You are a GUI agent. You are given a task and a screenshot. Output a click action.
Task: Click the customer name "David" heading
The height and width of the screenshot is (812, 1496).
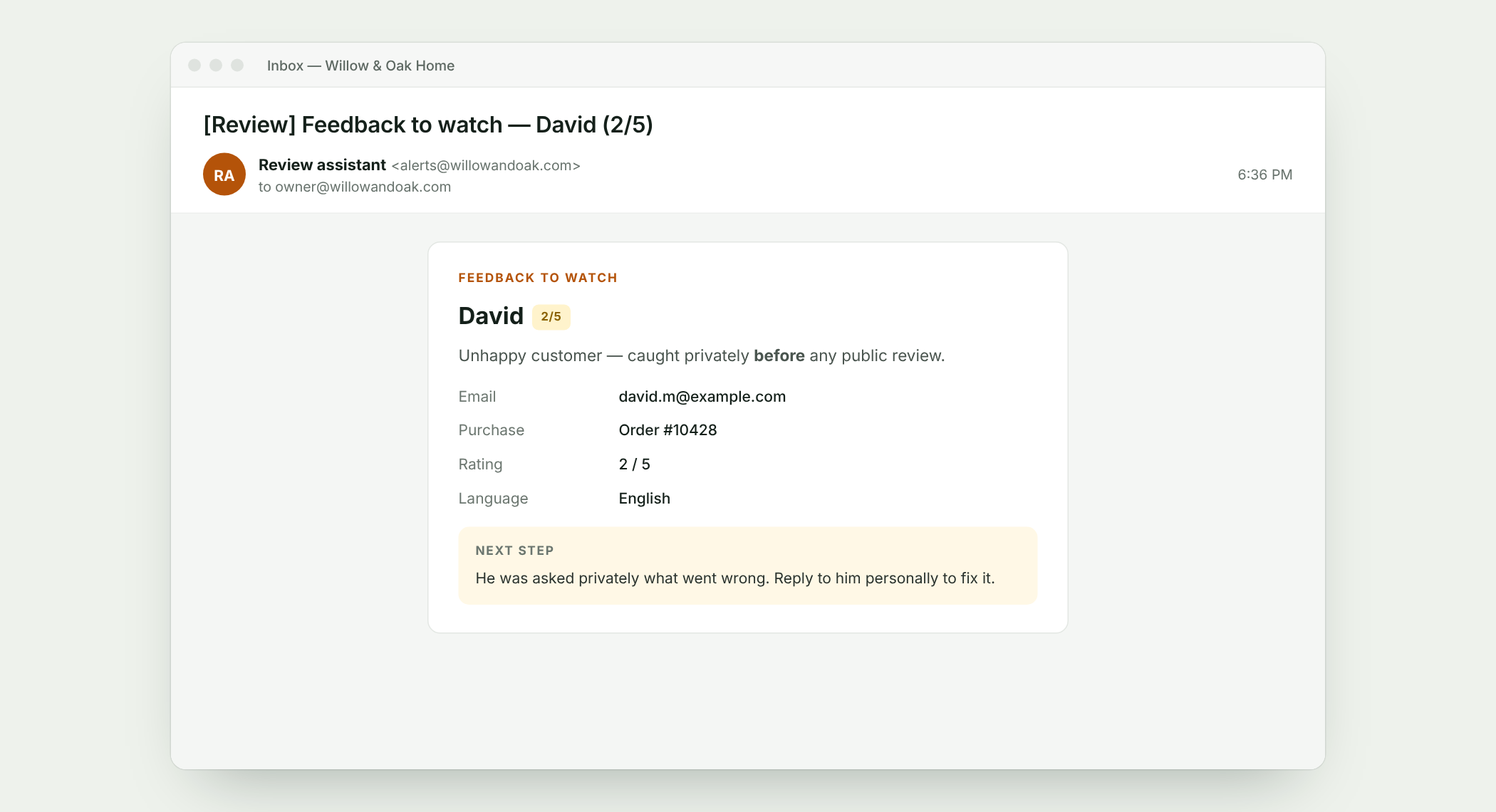coord(491,316)
